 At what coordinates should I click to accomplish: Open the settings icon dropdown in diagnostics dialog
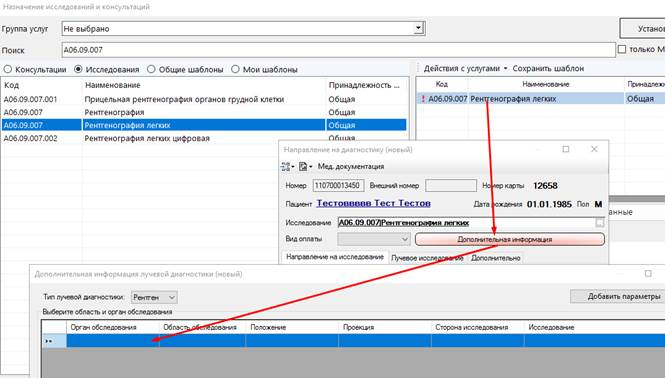click(287, 167)
